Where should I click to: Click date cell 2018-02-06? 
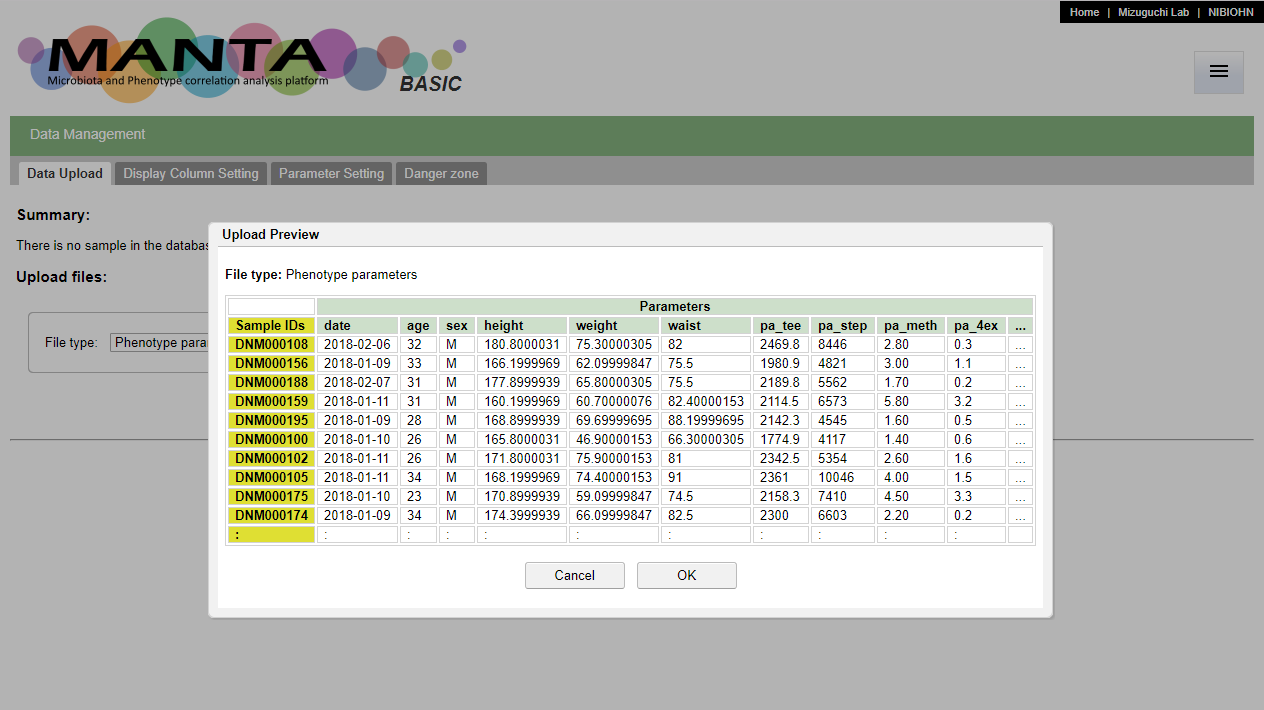point(357,344)
